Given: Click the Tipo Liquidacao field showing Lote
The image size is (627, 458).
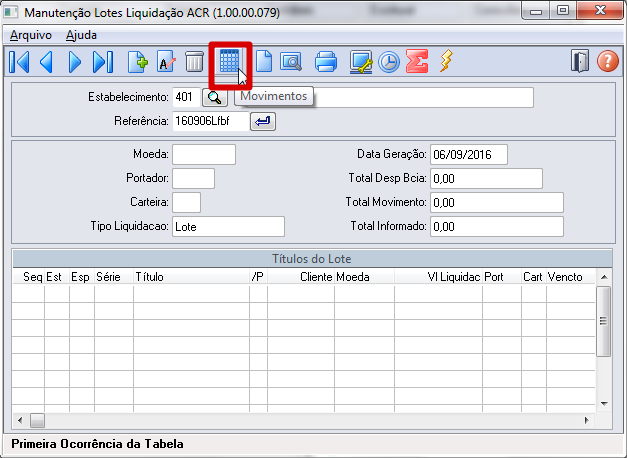Looking at the screenshot, I should coord(228,226).
